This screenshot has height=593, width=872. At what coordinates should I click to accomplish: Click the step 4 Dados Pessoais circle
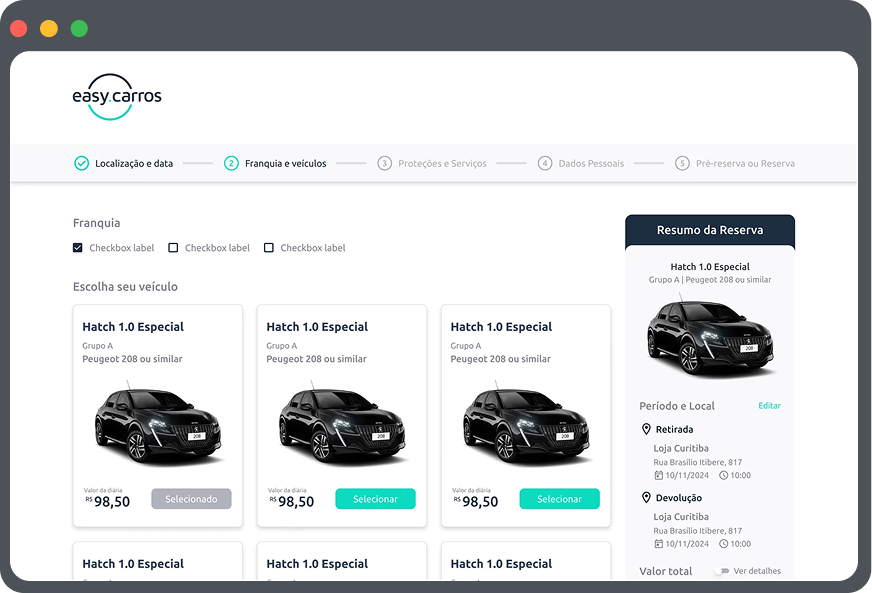coord(545,163)
